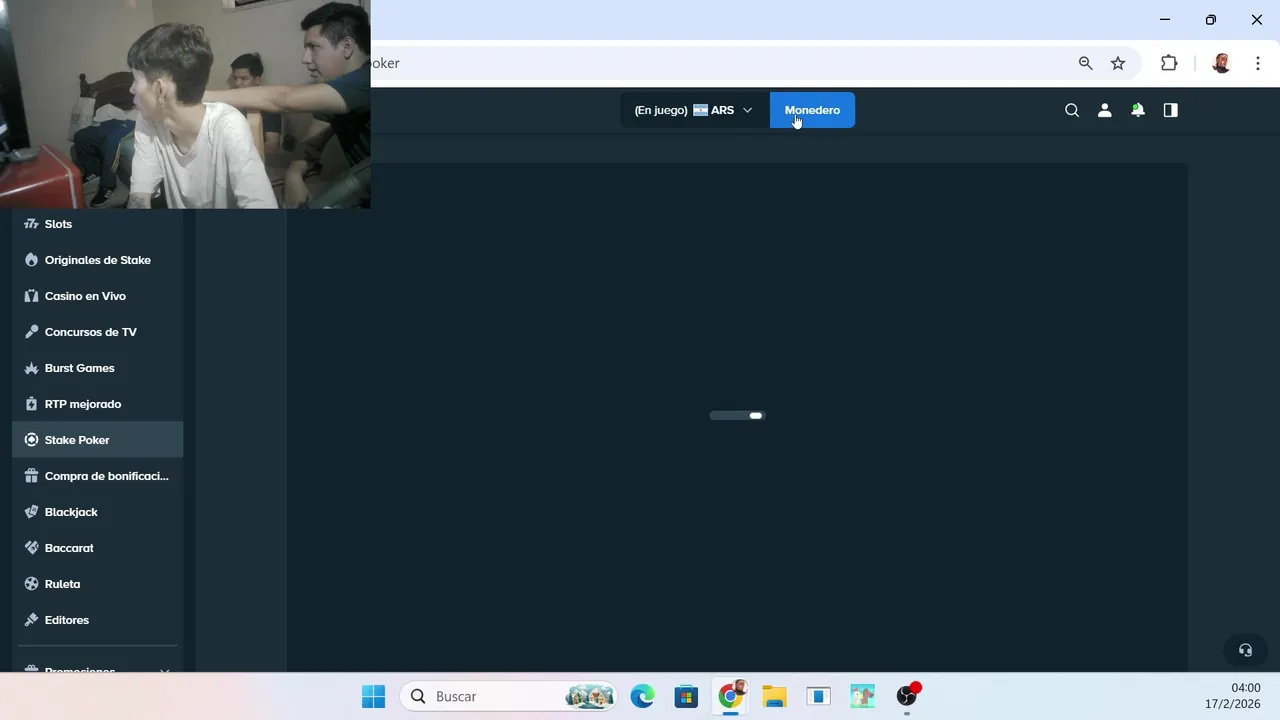The image size is (1280, 720).
Task: Click the RTP mejorado icon
Action: pyautogui.click(x=31, y=404)
